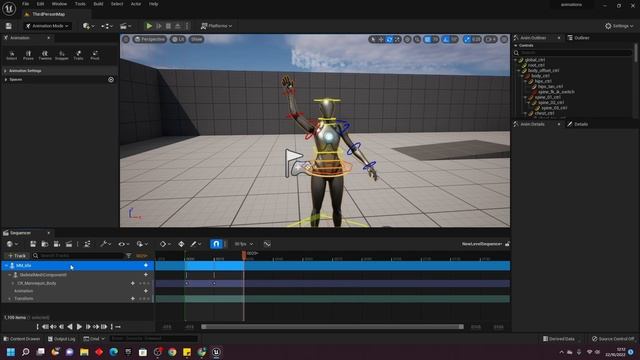Activate the Trails tool
Image resolution: width=640 pixels, height=360 pixels.
point(78,55)
